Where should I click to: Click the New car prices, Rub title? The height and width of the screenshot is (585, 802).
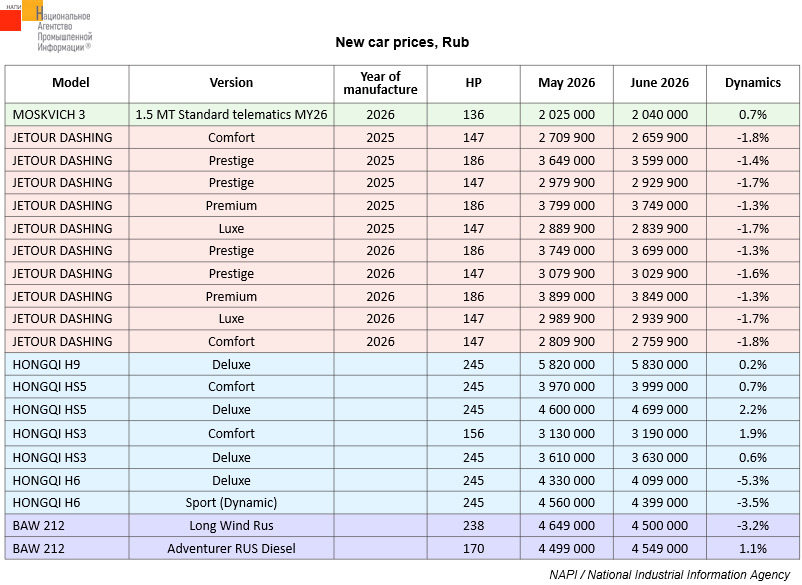(402, 42)
